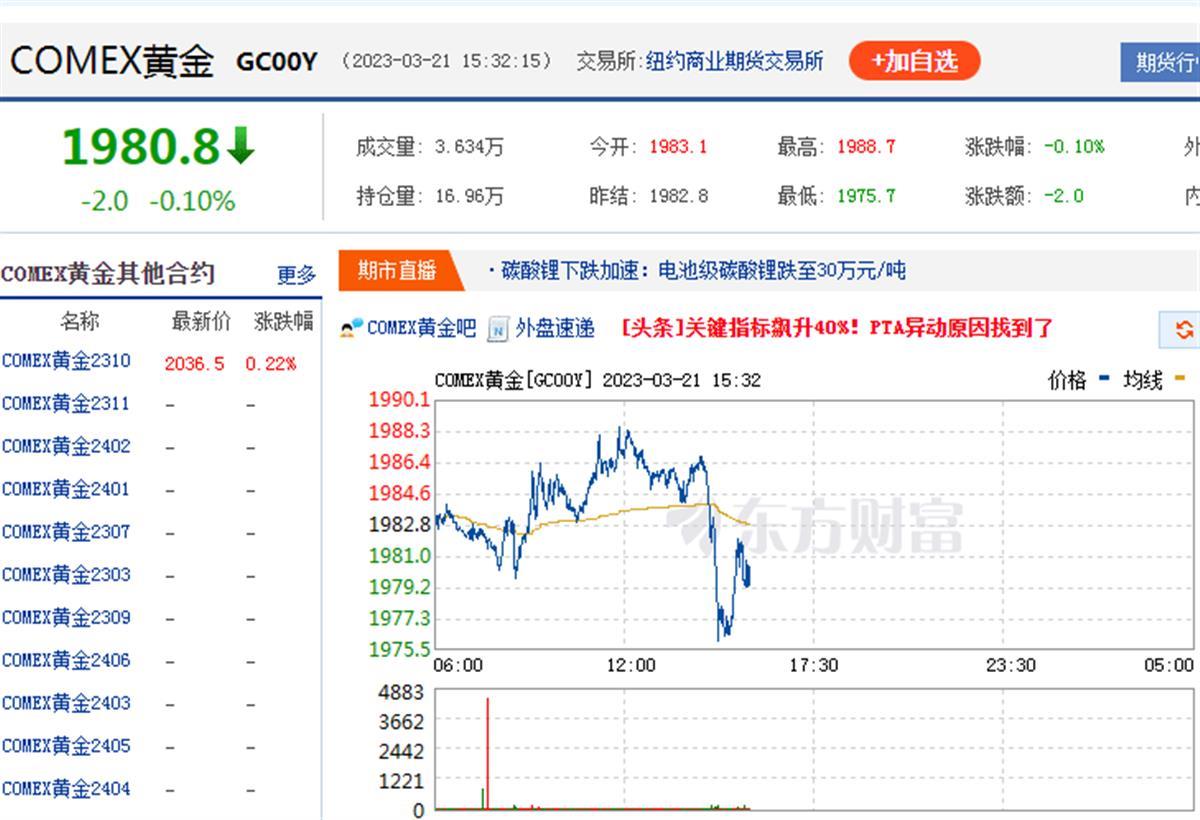Select COMEX黄金2310 contract
Screen dimensions: 1200x820
(x=66, y=361)
